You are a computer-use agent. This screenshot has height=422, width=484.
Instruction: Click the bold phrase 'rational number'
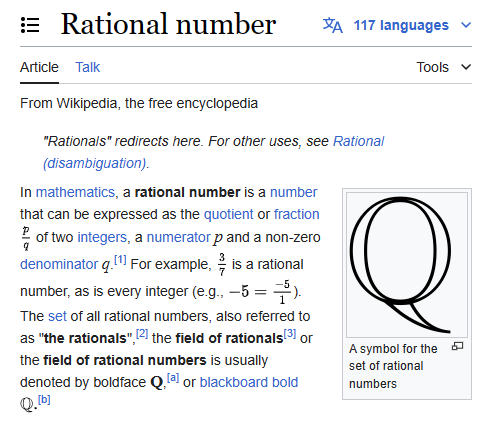[187, 192]
